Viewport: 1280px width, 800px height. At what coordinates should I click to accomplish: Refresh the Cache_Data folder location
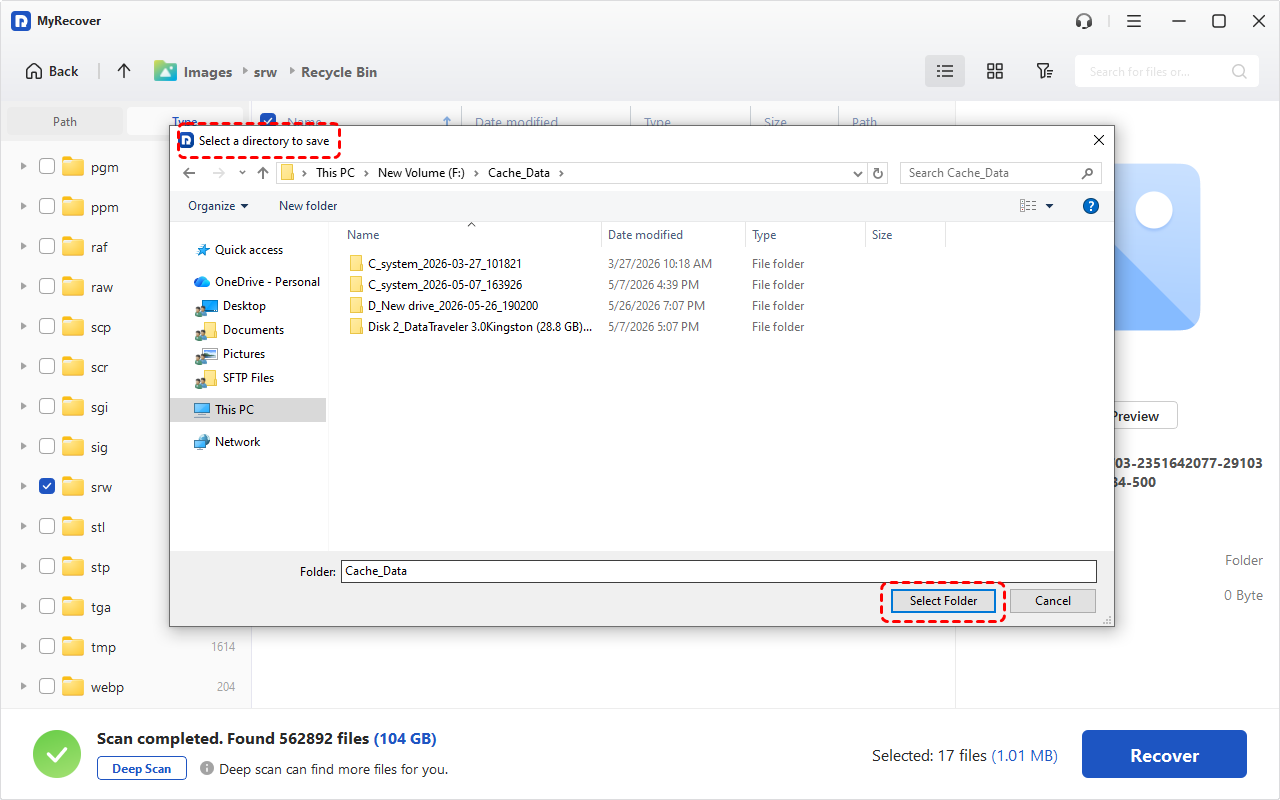(878, 173)
